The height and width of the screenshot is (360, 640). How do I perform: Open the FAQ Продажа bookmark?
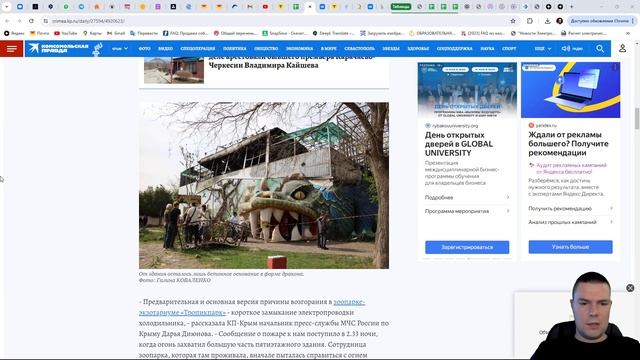tap(185, 33)
